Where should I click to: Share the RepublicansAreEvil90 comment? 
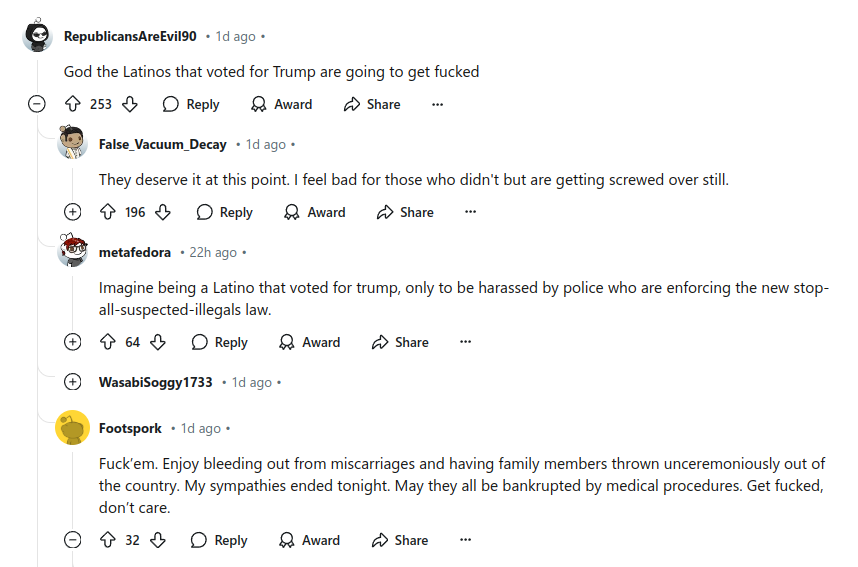372,104
